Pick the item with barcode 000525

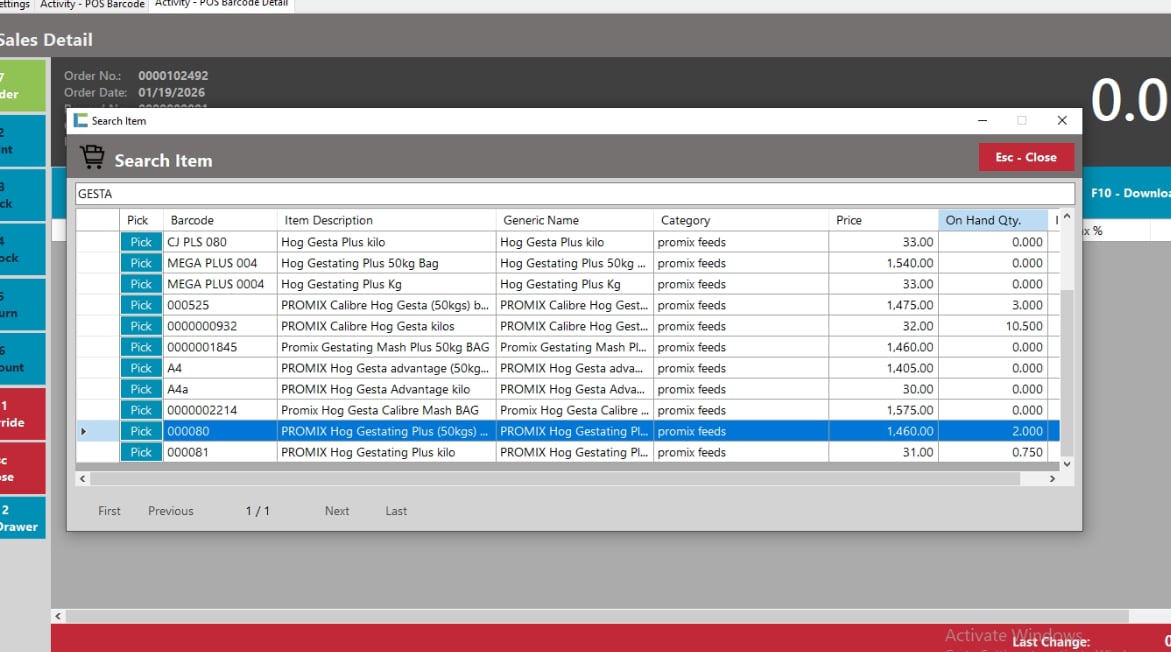[x=141, y=306]
